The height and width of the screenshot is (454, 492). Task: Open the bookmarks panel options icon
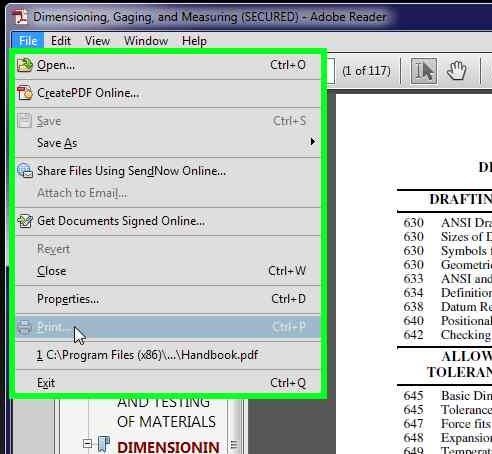(x=234, y=444)
